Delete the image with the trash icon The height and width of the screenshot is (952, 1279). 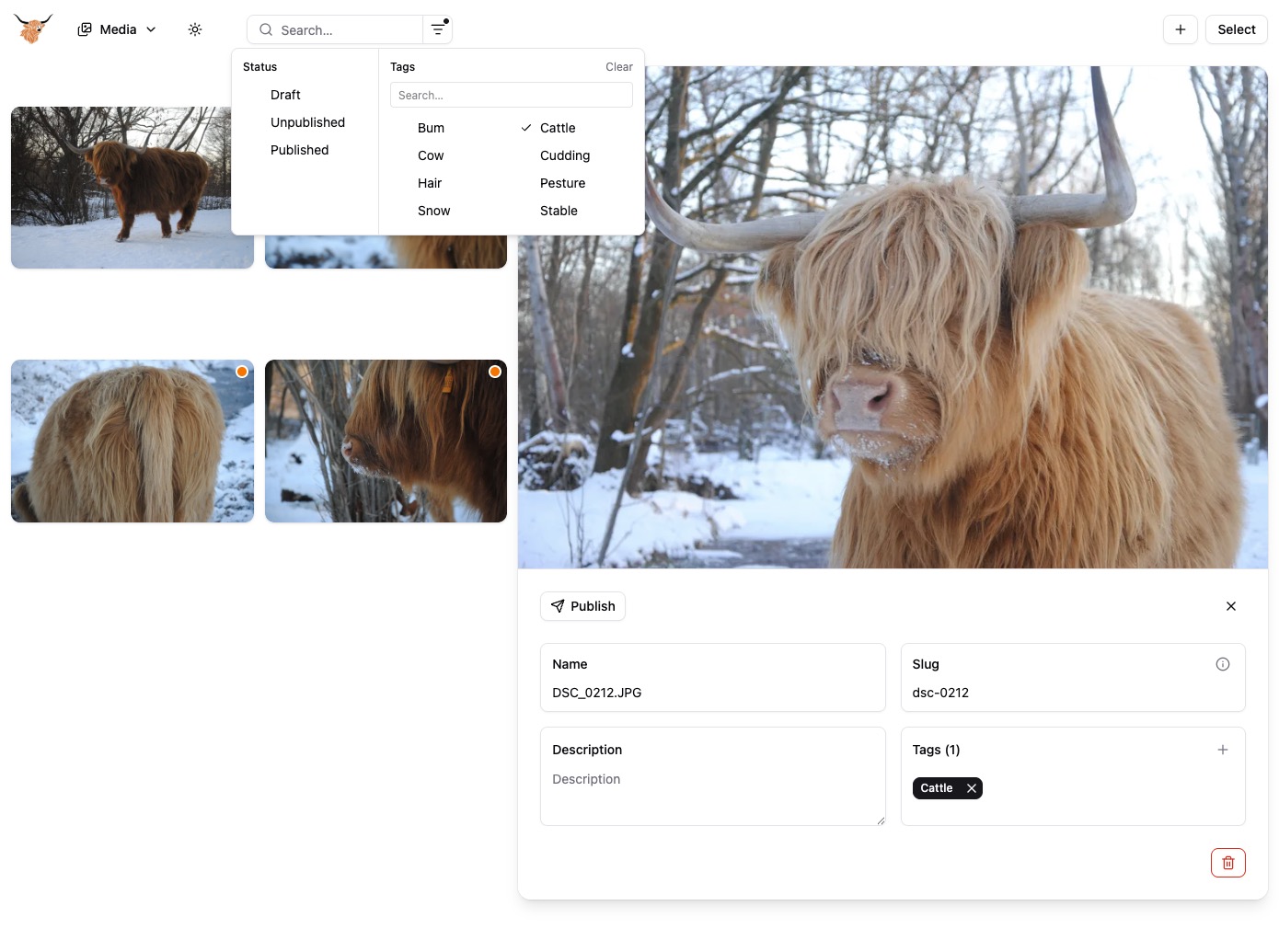1227,863
